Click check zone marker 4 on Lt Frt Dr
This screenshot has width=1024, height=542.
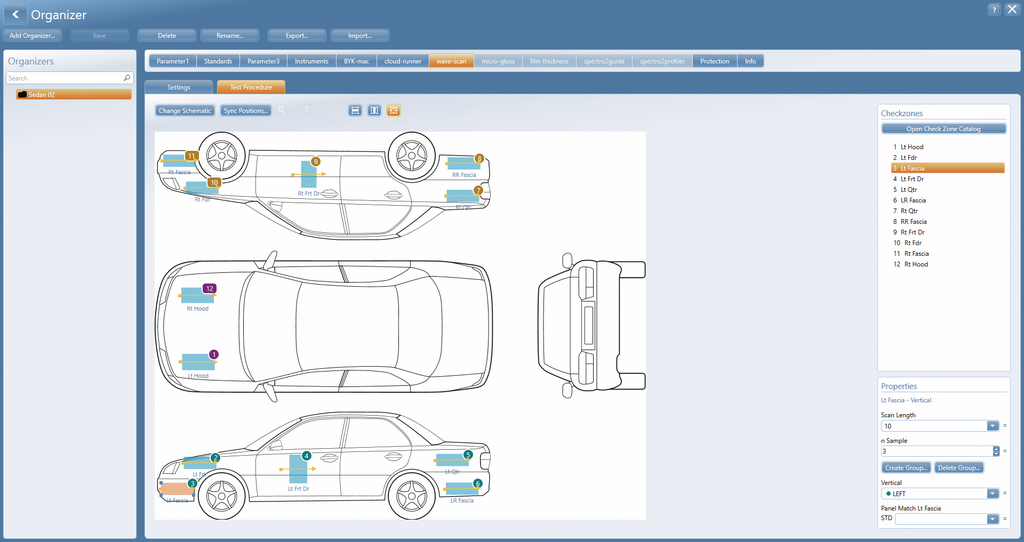tap(306, 456)
